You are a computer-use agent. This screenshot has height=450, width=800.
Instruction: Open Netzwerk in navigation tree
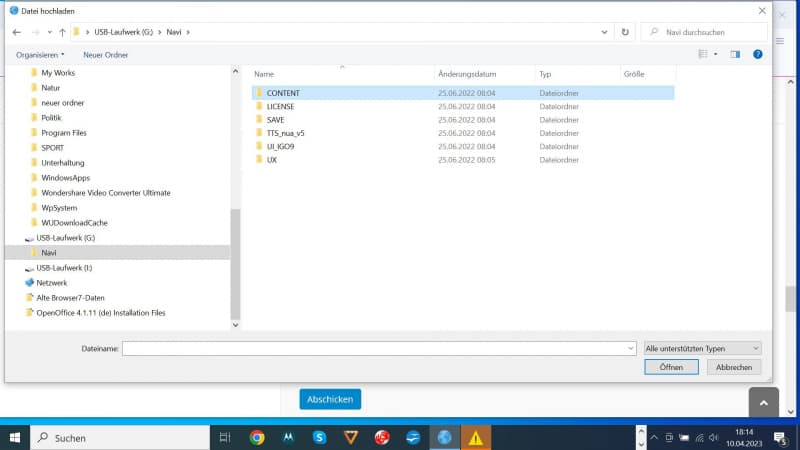(x=52, y=283)
